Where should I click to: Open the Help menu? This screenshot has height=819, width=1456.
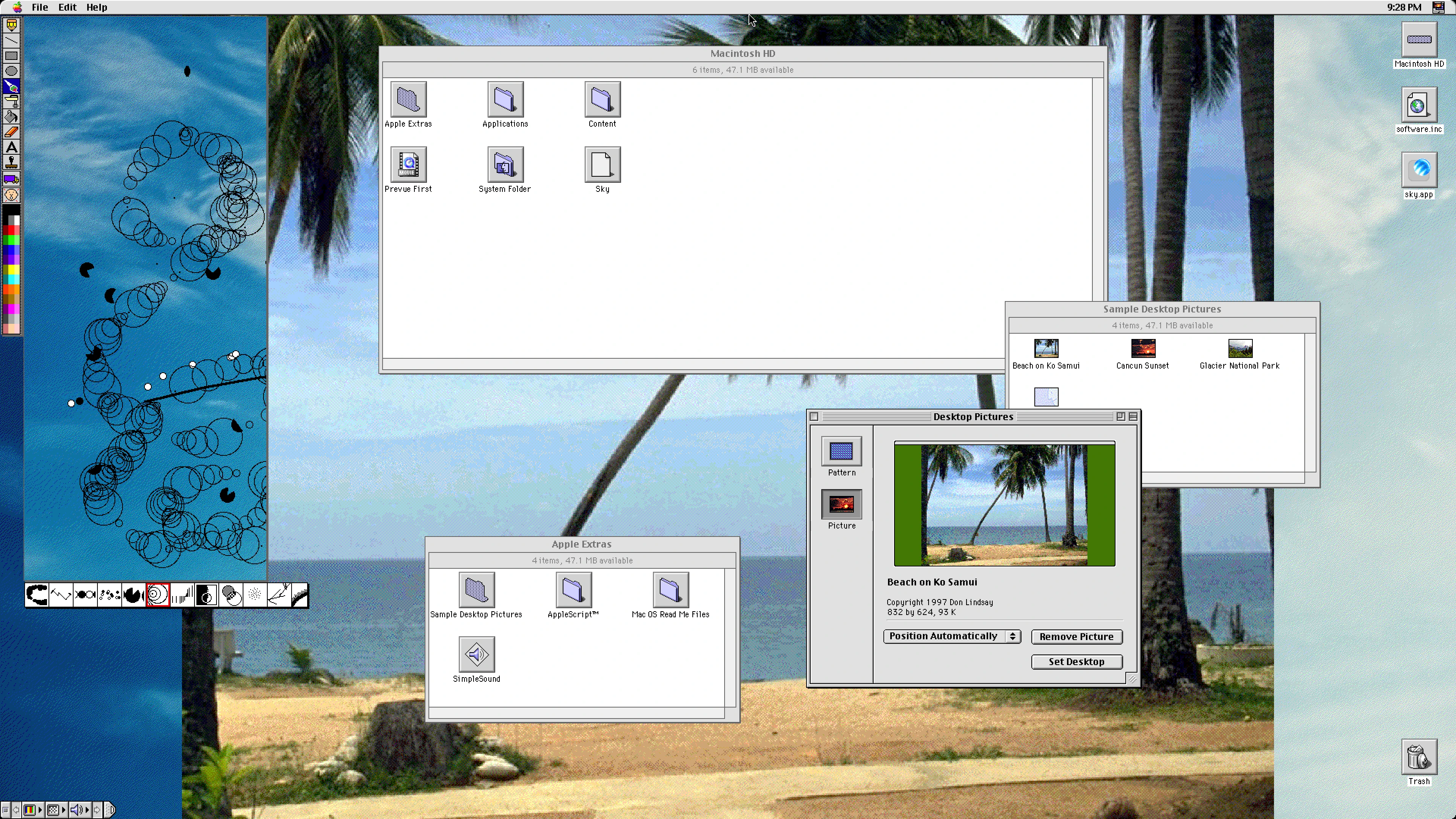tap(97, 7)
